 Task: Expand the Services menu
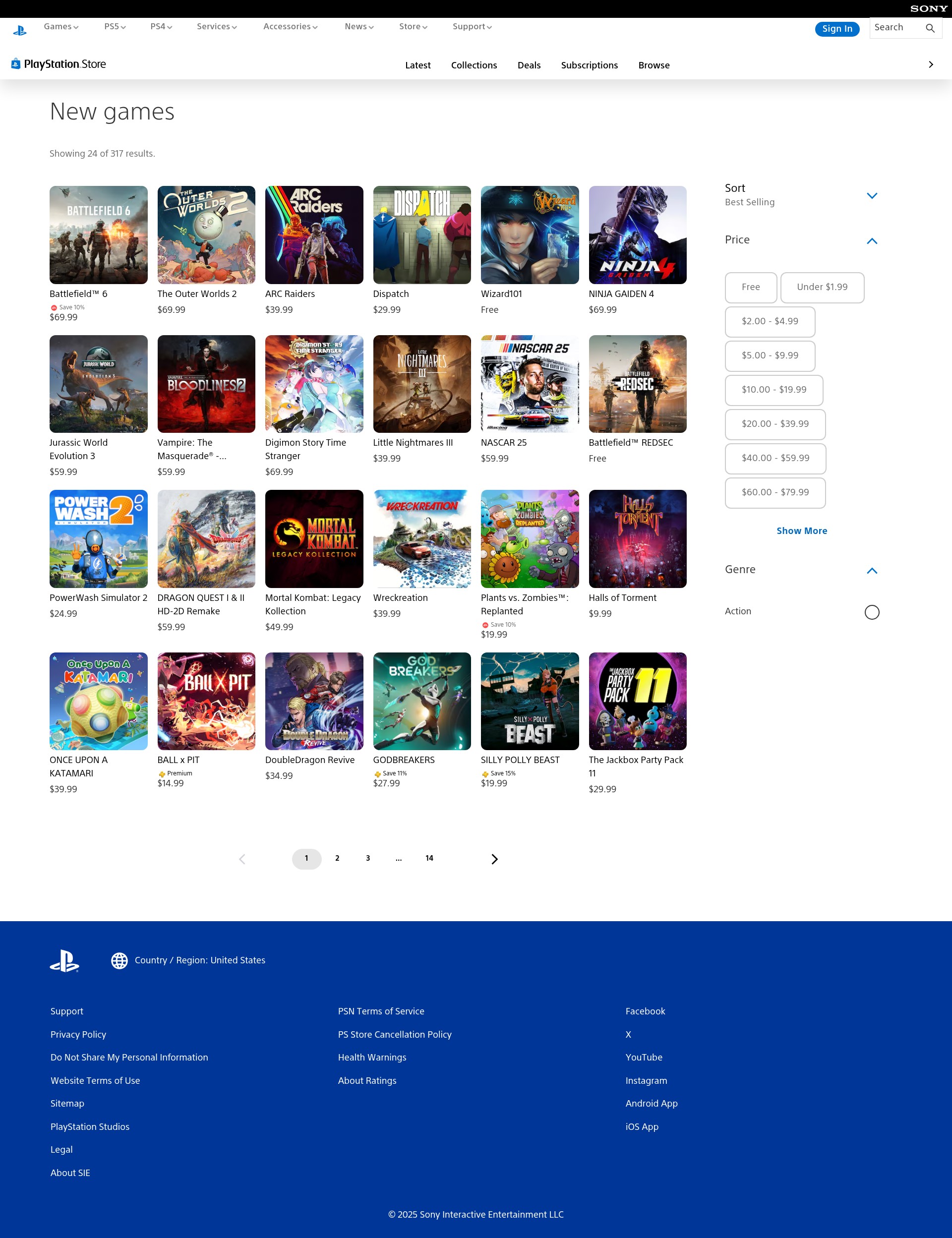[x=217, y=27]
